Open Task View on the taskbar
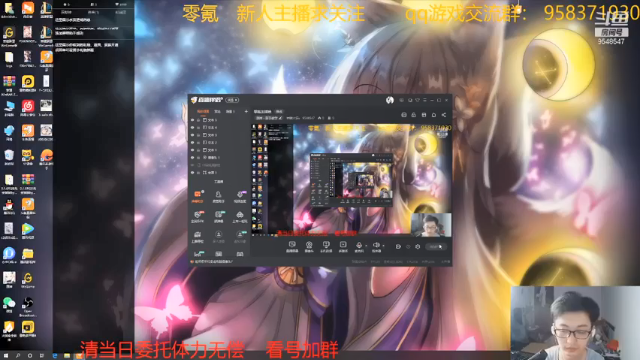 point(42,356)
